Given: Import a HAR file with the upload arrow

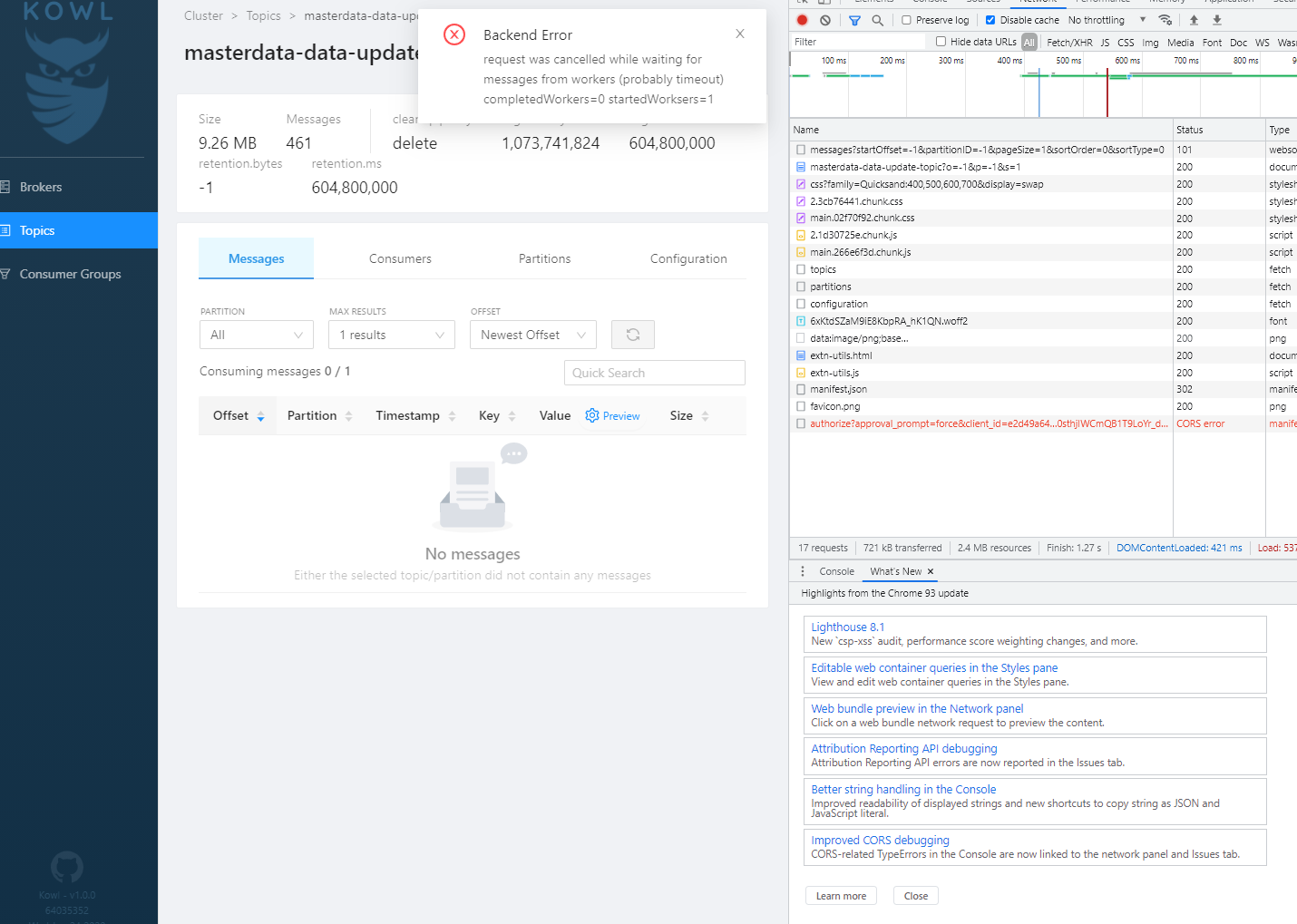Looking at the screenshot, I should [x=1194, y=20].
